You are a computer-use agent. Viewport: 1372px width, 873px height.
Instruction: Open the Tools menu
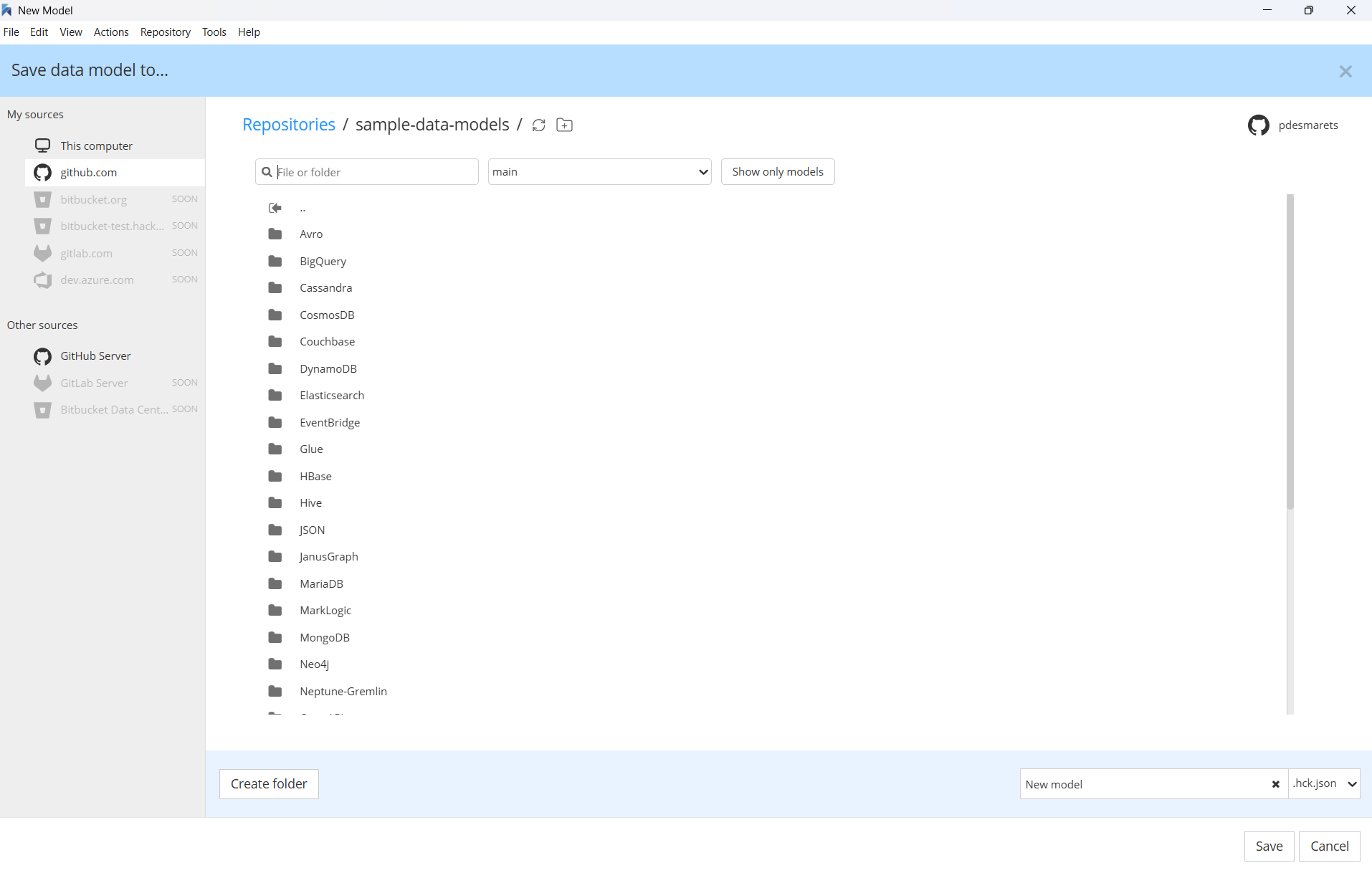[x=214, y=32]
